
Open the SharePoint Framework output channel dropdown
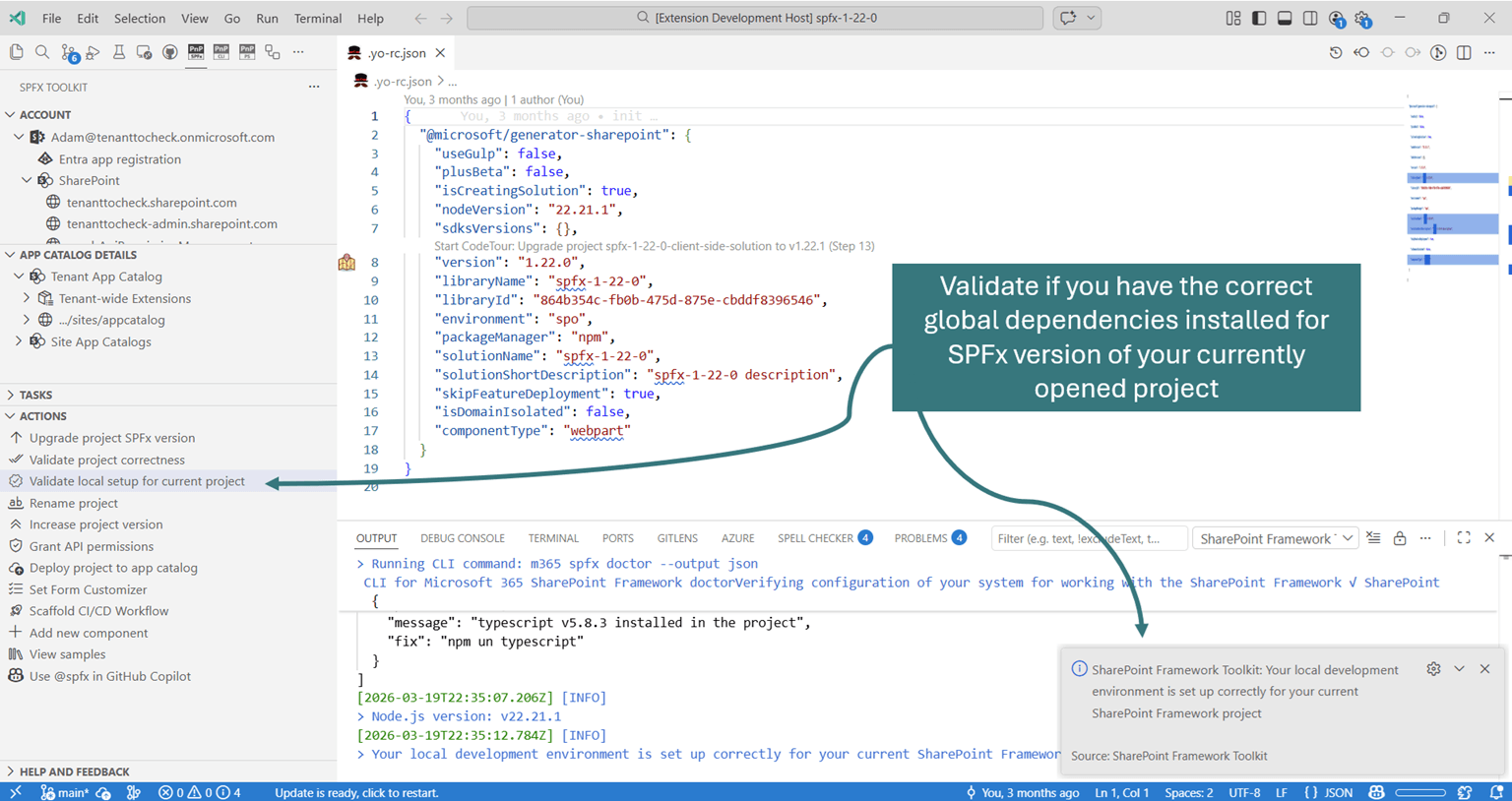click(x=1276, y=538)
